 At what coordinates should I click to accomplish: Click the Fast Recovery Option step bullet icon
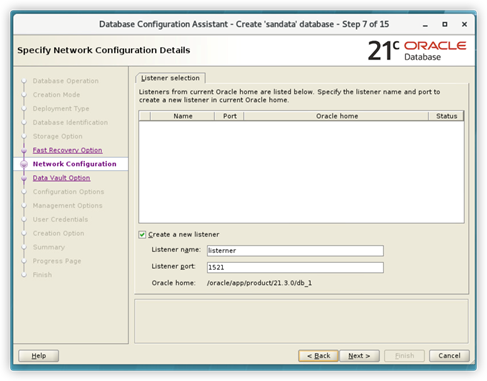24,151
